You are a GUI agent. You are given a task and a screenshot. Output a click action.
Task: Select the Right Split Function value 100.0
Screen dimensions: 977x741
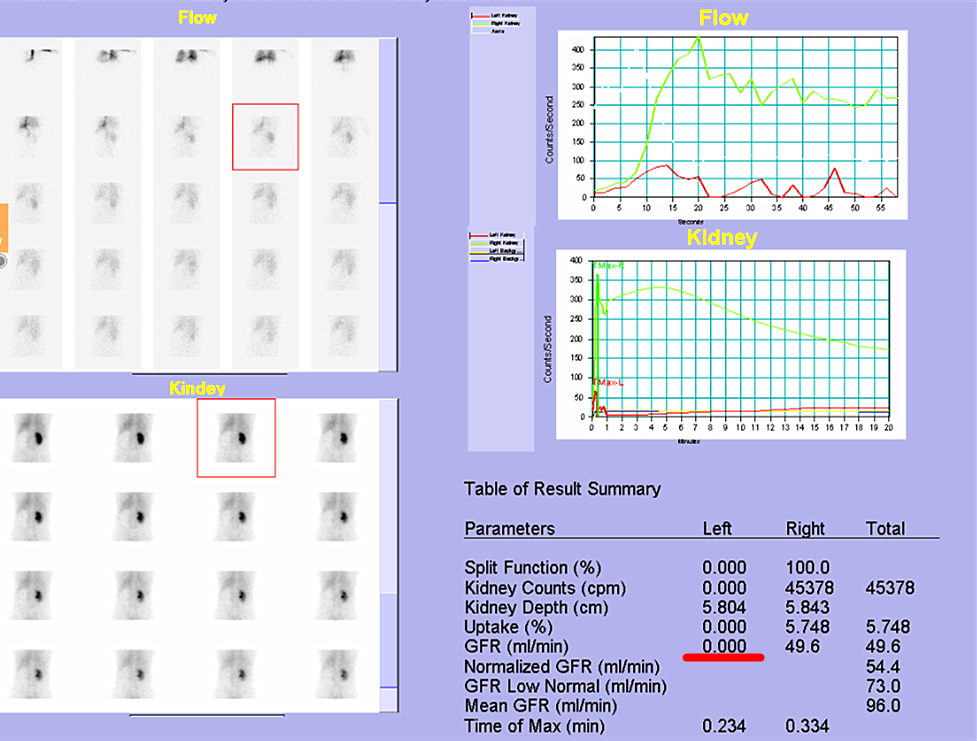(806, 567)
